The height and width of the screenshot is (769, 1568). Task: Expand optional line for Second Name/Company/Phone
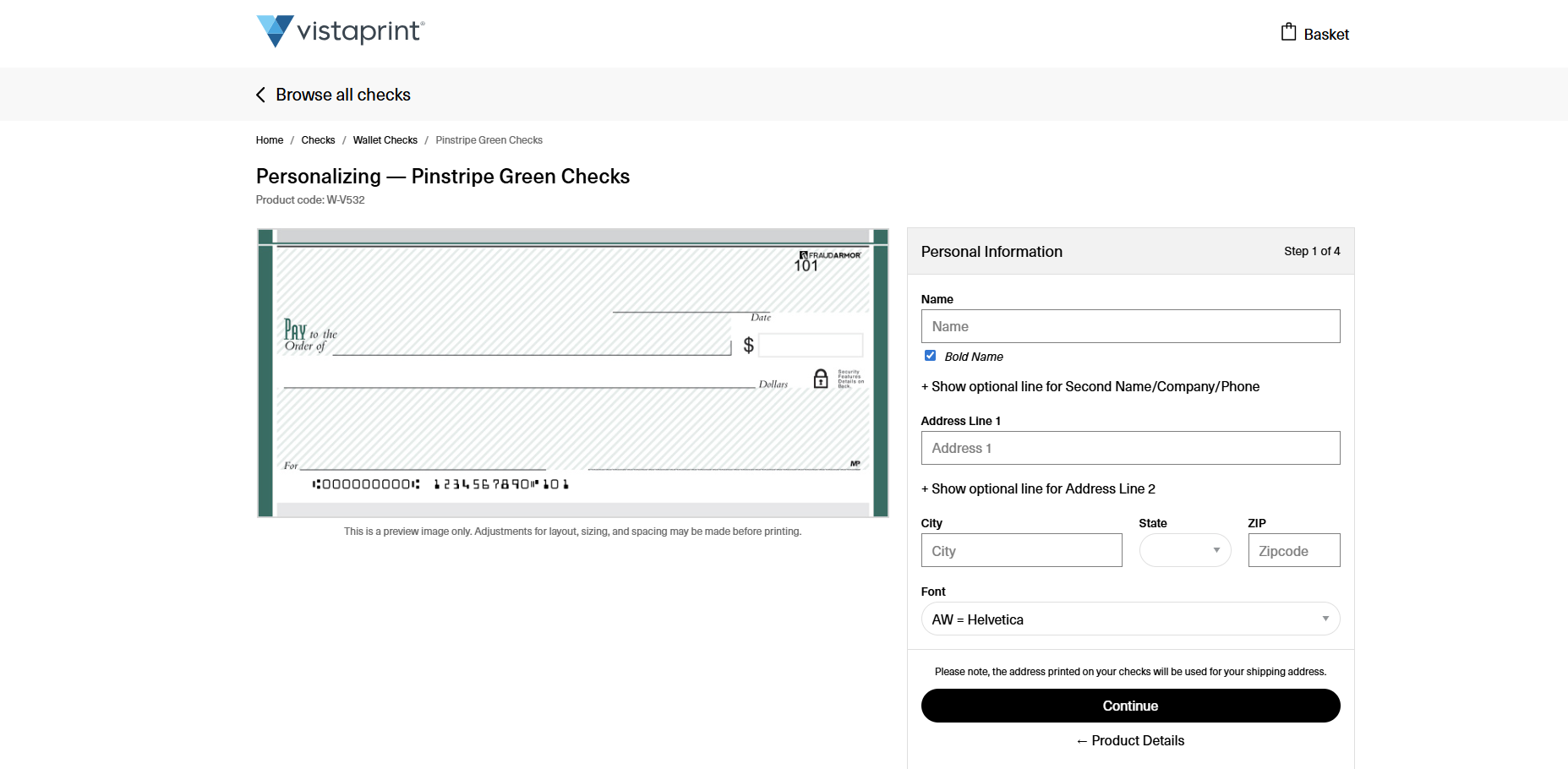[x=1090, y=386]
